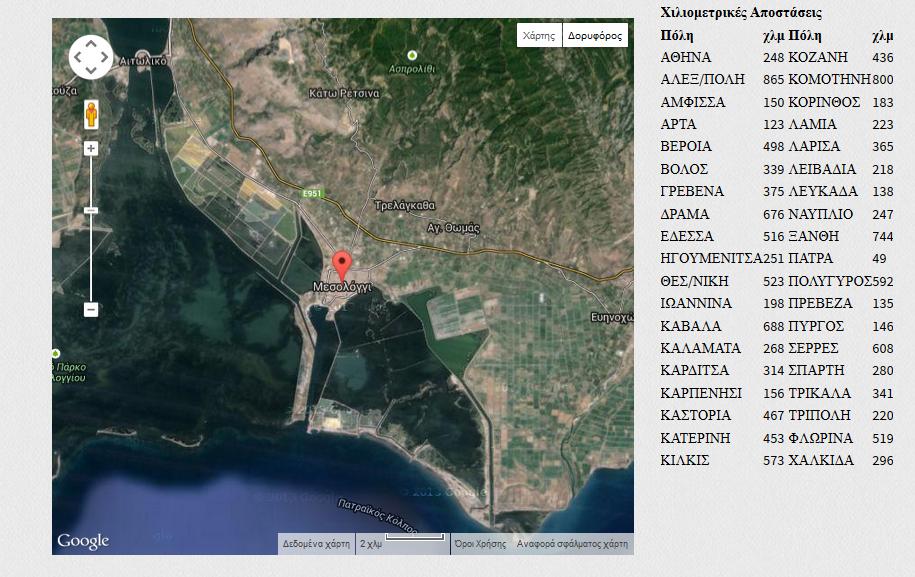Image resolution: width=915 pixels, height=577 pixels.
Task: Click ΚΟΖΑΝΗ in the distance table
Action: [818, 58]
